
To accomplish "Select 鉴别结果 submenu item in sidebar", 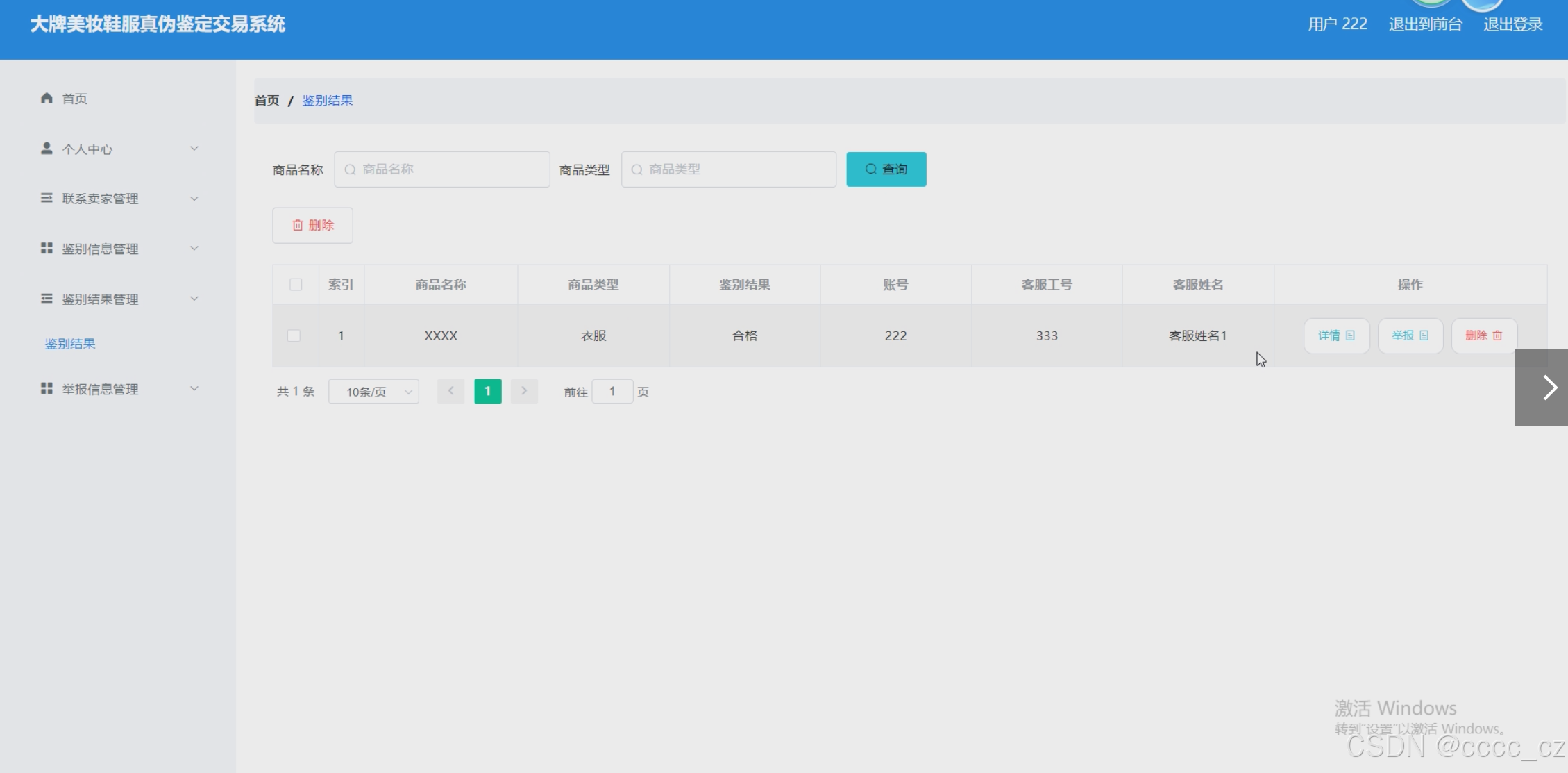I will (70, 344).
